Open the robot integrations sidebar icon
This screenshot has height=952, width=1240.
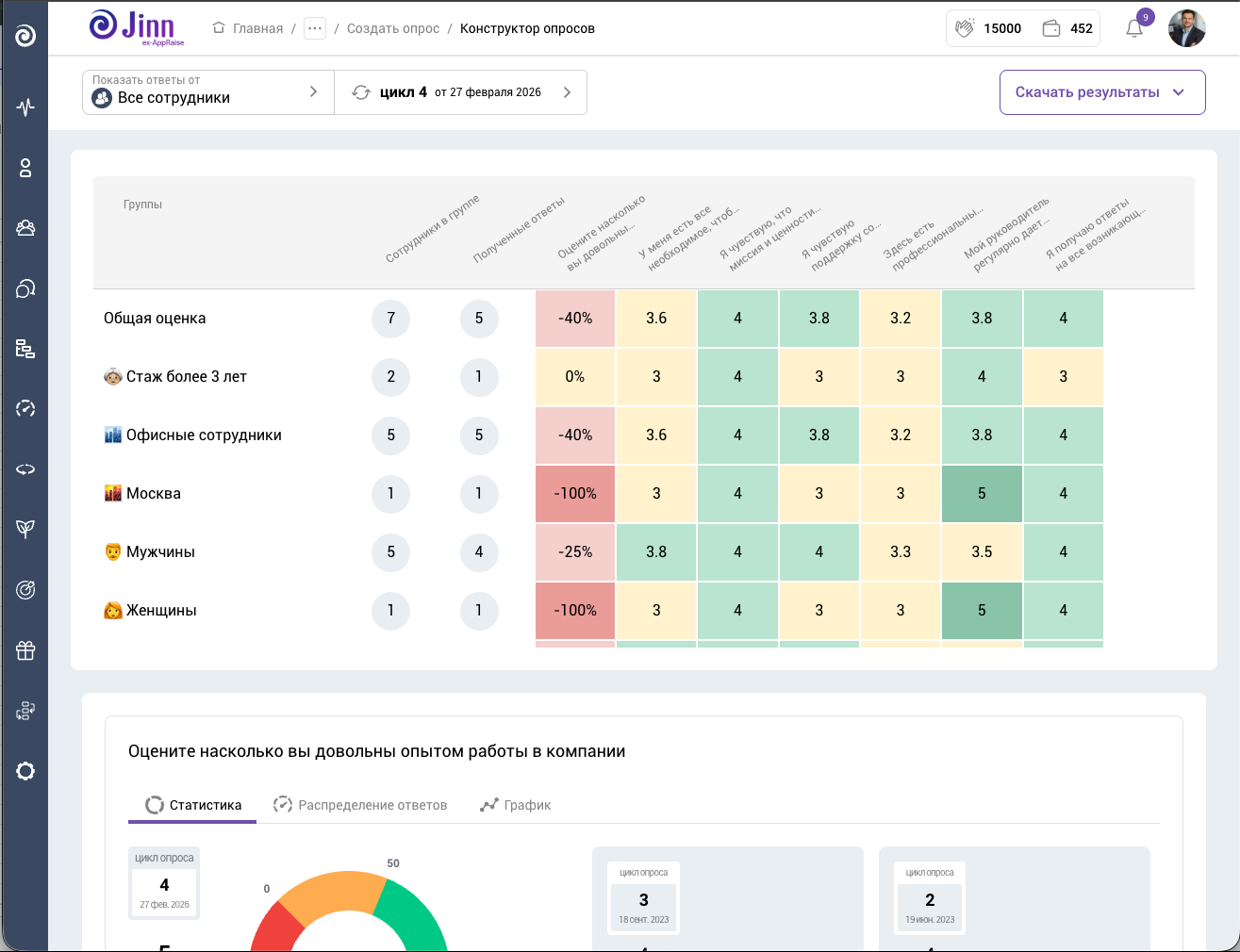[x=25, y=711]
